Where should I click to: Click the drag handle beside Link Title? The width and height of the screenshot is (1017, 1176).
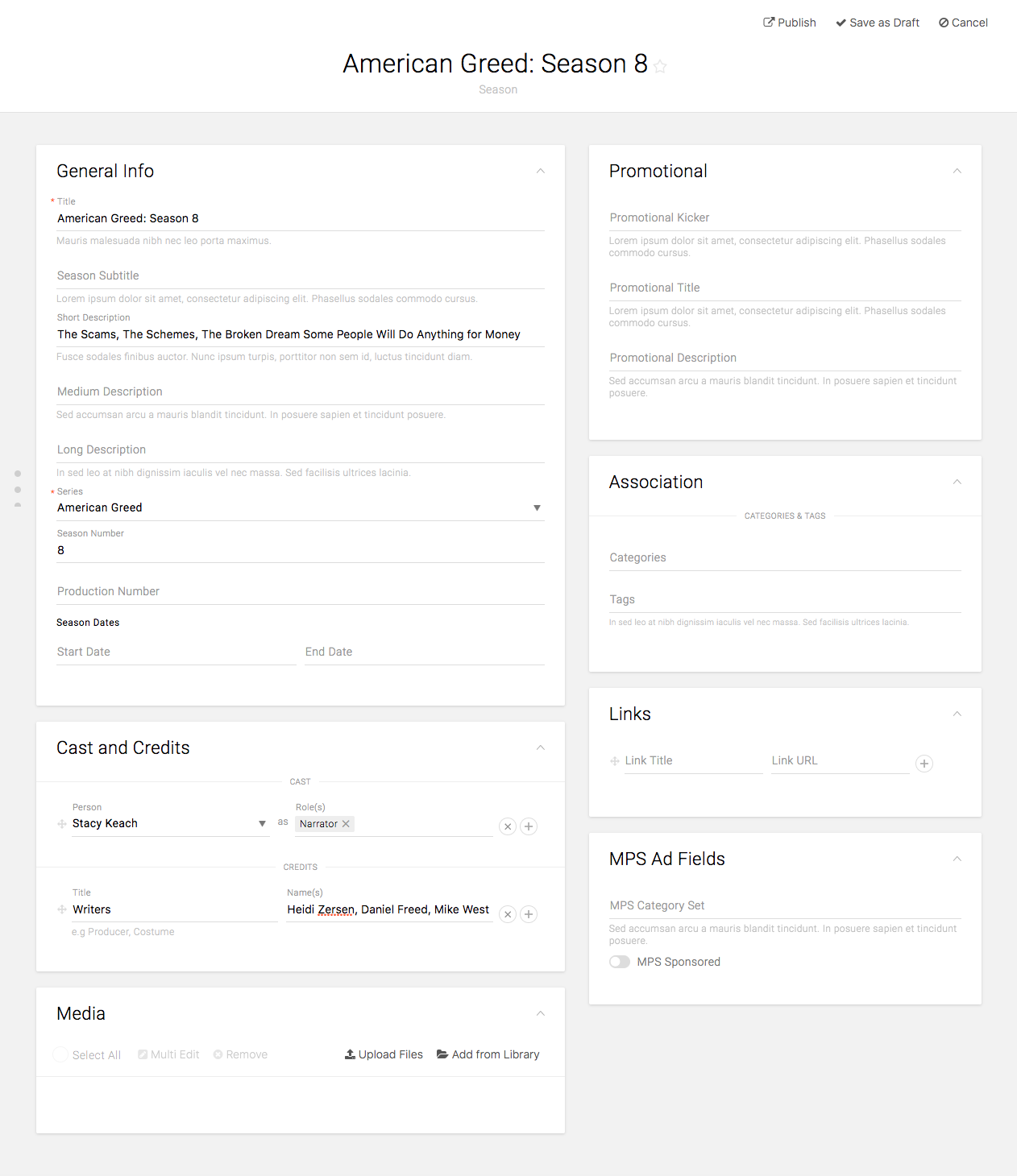[x=615, y=761]
